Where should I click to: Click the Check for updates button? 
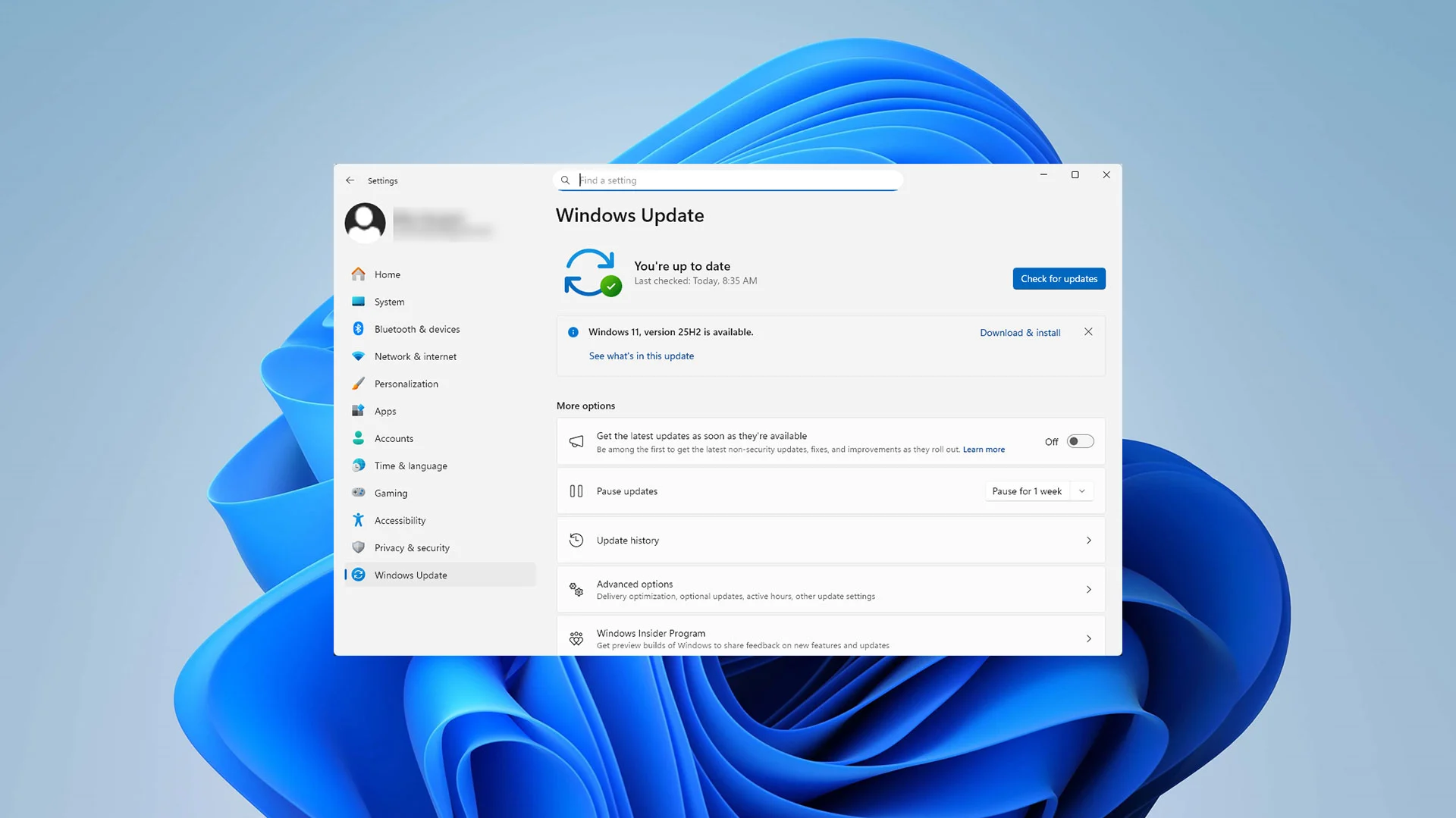(1059, 279)
